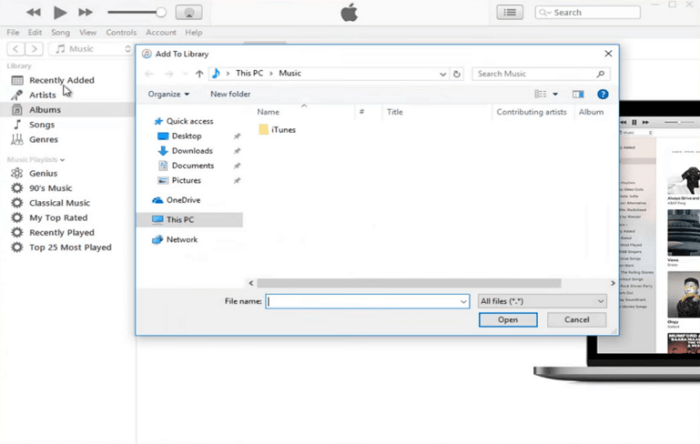Open the Help menu
The image size is (700, 444).
click(193, 32)
